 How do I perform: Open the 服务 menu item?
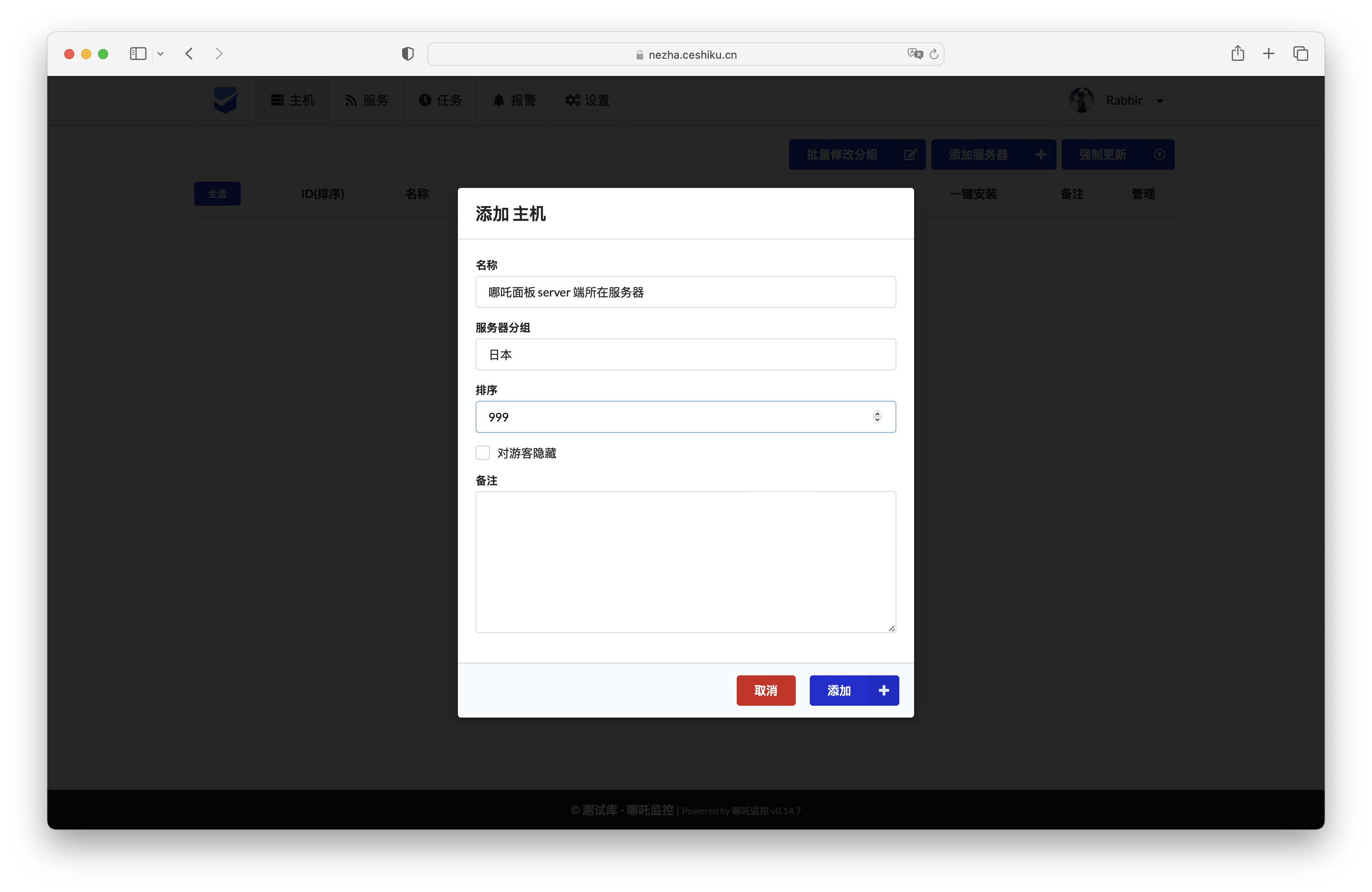click(x=367, y=100)
